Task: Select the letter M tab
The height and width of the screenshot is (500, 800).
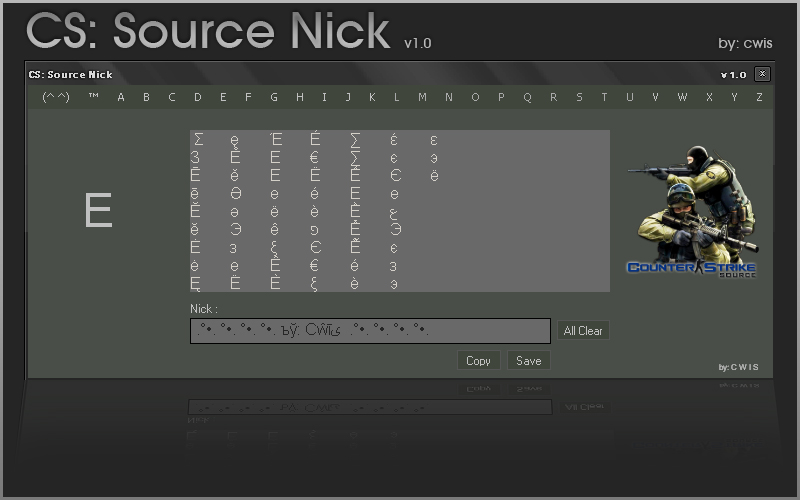Action: click(422, 97)
